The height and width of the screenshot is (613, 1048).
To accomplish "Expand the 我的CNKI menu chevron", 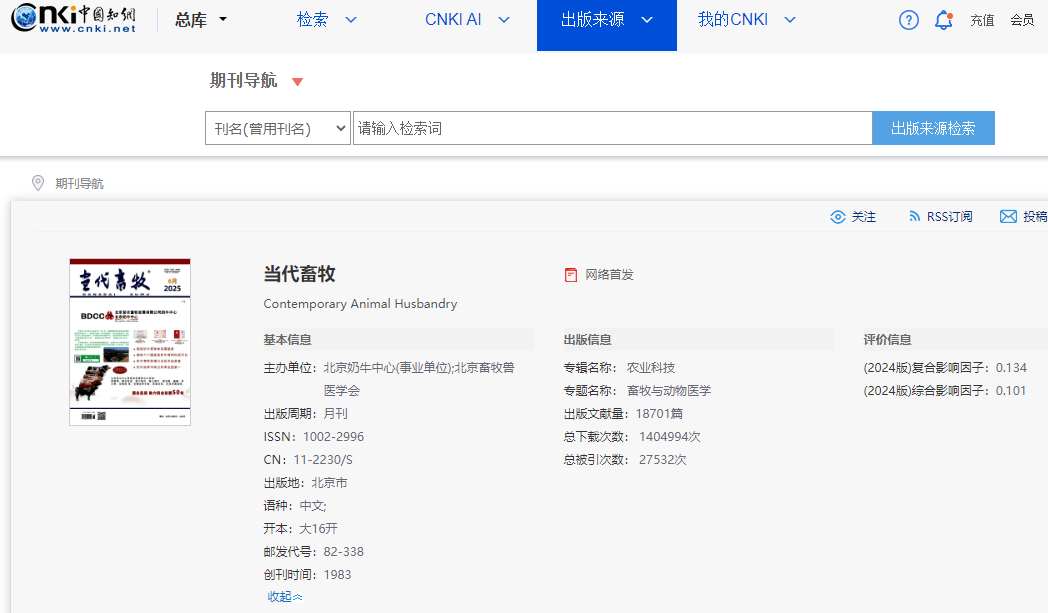I will click(790, 20).
